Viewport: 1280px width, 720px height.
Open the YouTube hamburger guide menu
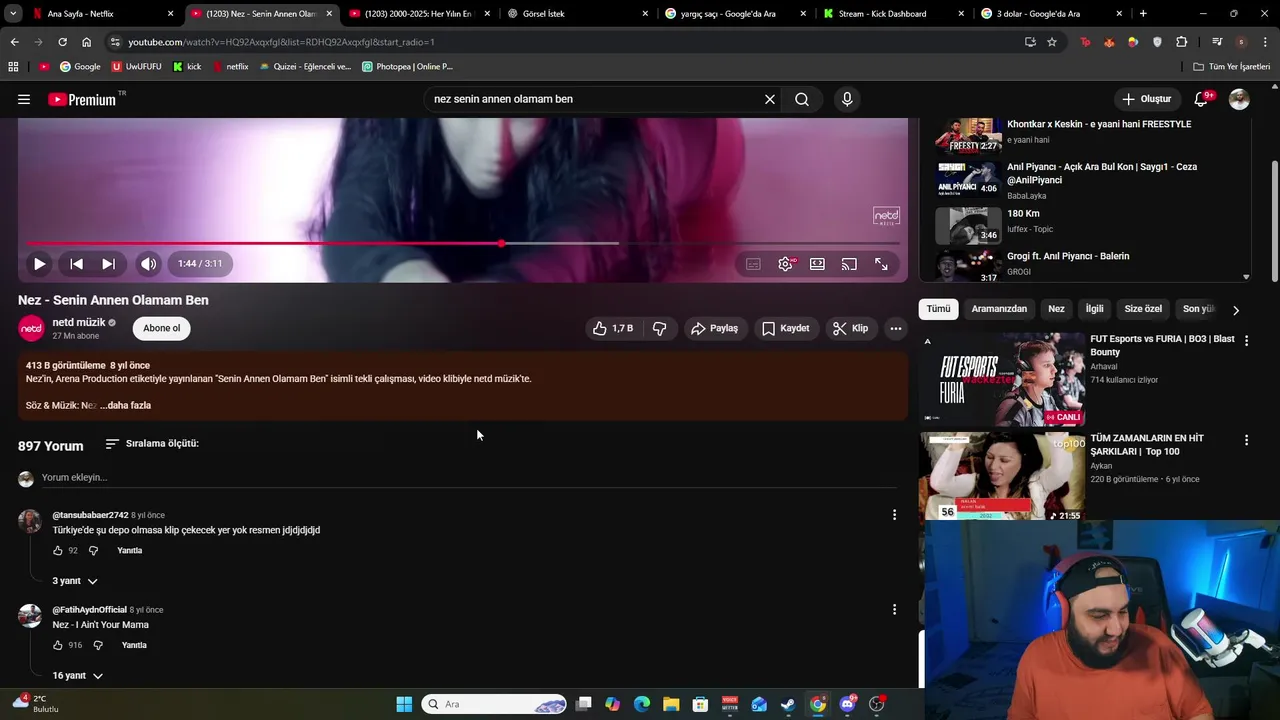coord(24,99)
